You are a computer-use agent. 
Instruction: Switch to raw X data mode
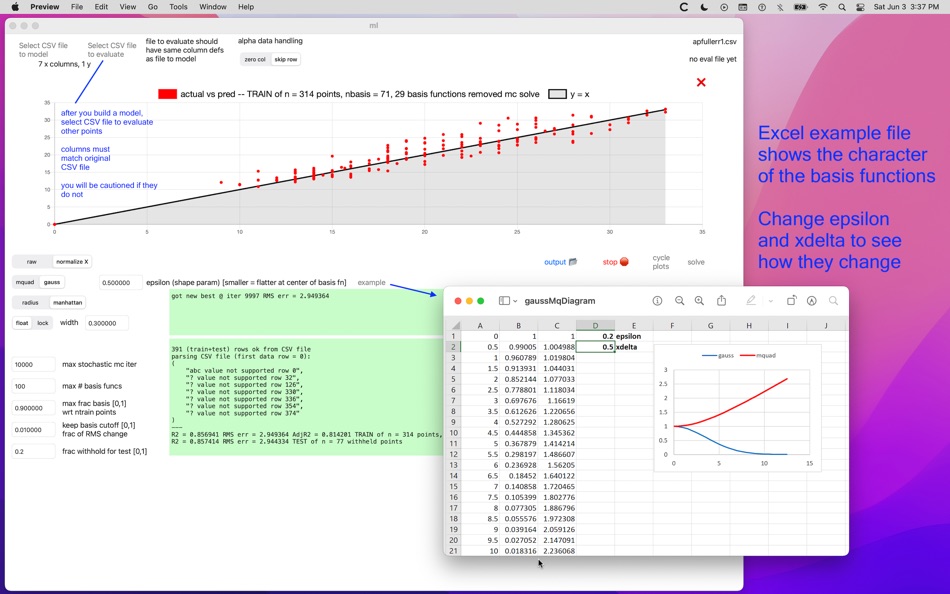[x=32, y=262]
